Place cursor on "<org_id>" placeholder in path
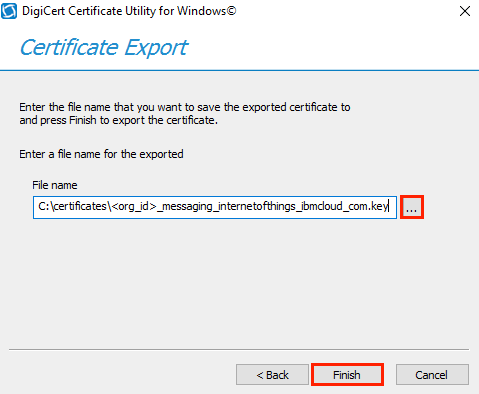Viewport: 479px width, 394px height. point(134,207)
